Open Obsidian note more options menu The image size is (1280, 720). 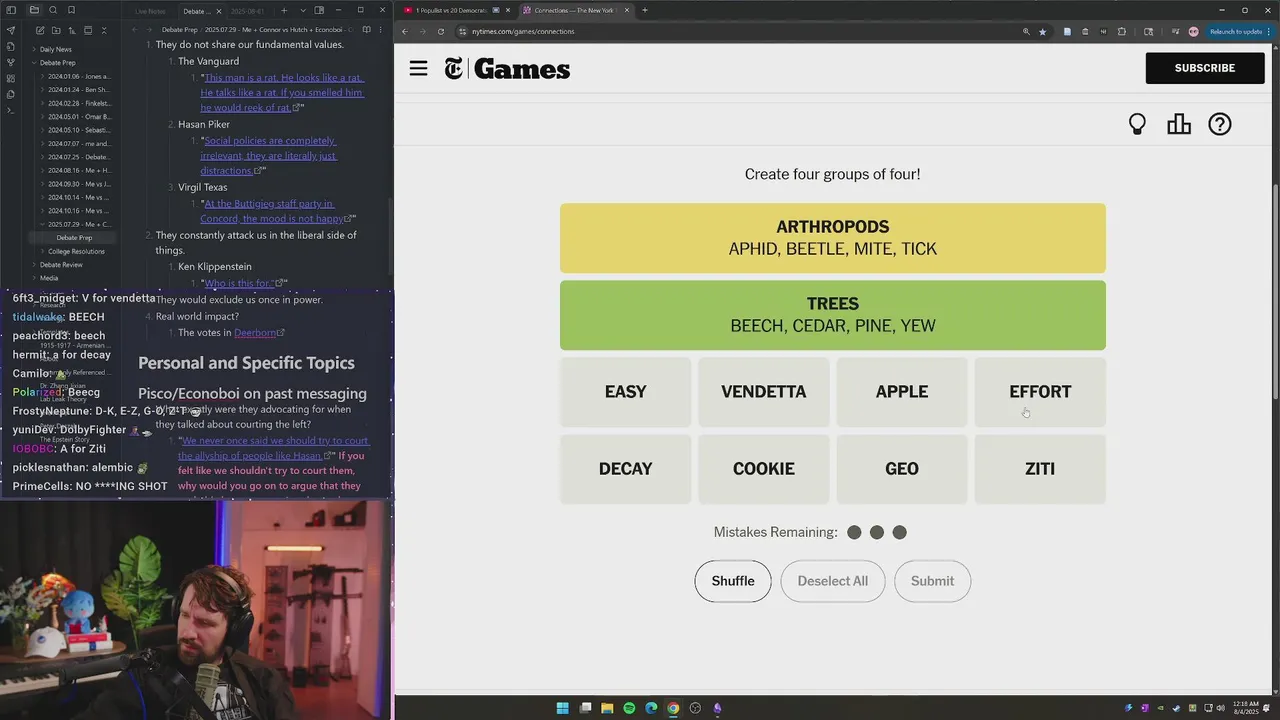[x=381, y=30]
